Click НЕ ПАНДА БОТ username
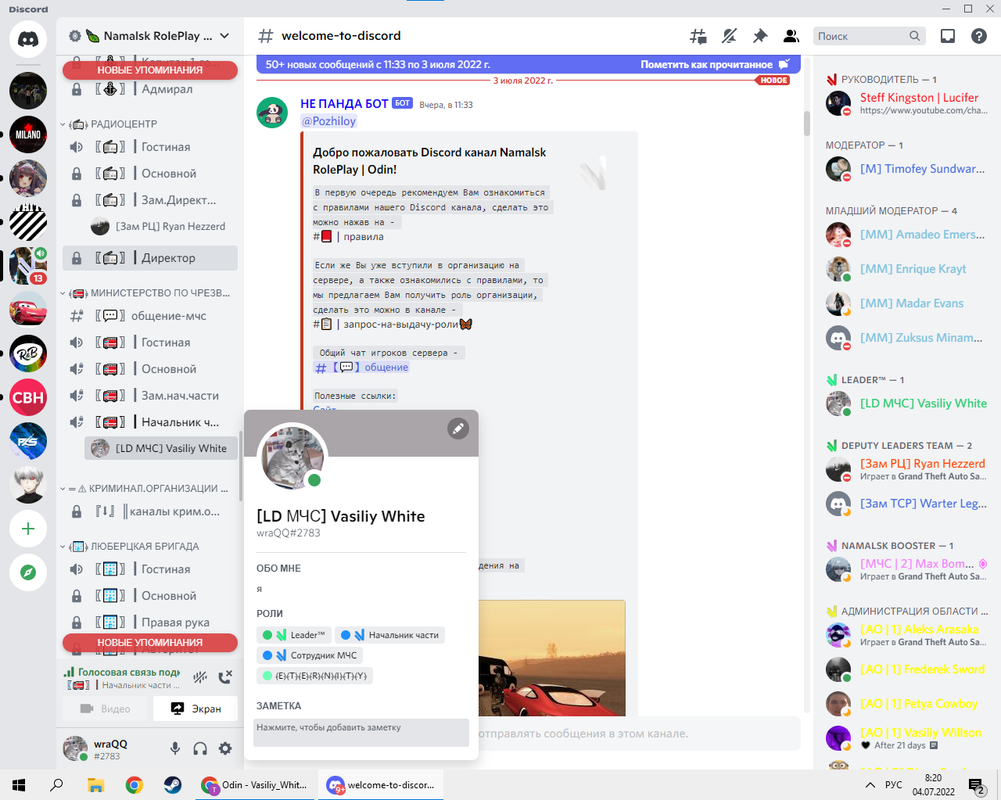1001x800 pixels. tap(344, 104)
